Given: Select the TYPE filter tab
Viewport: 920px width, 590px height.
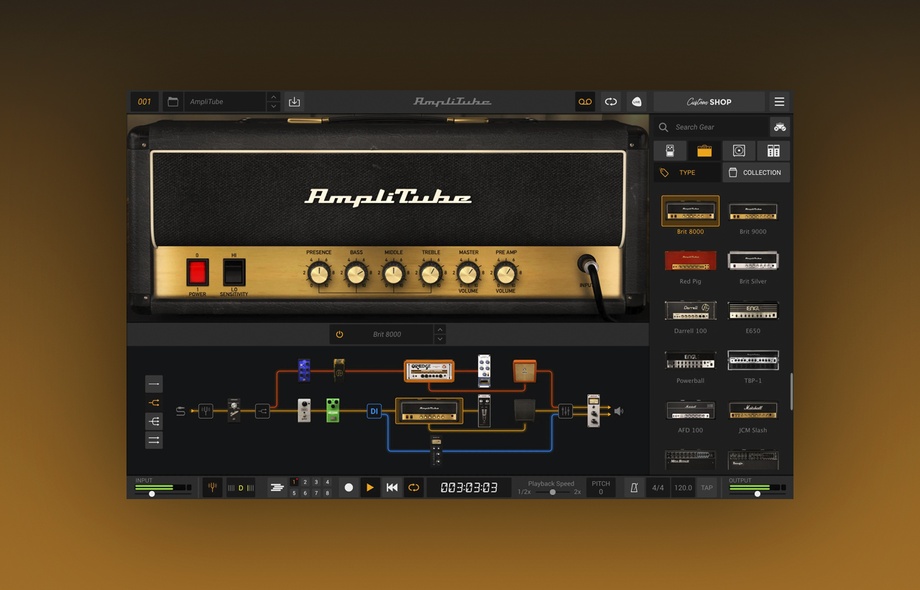Looking at the screenshot, I should [x=688, y=172].
